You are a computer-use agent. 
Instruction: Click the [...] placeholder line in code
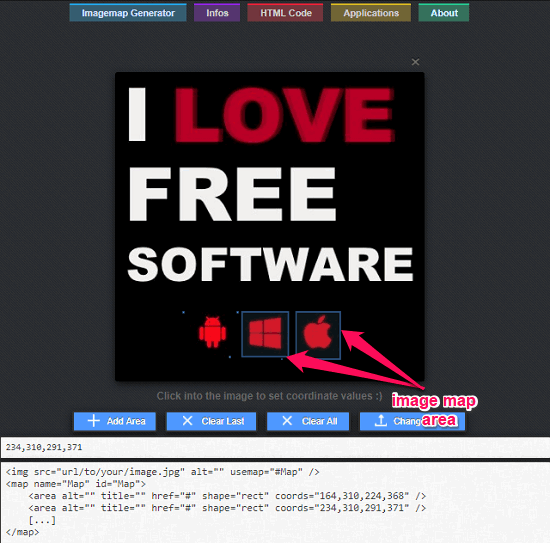42,520
